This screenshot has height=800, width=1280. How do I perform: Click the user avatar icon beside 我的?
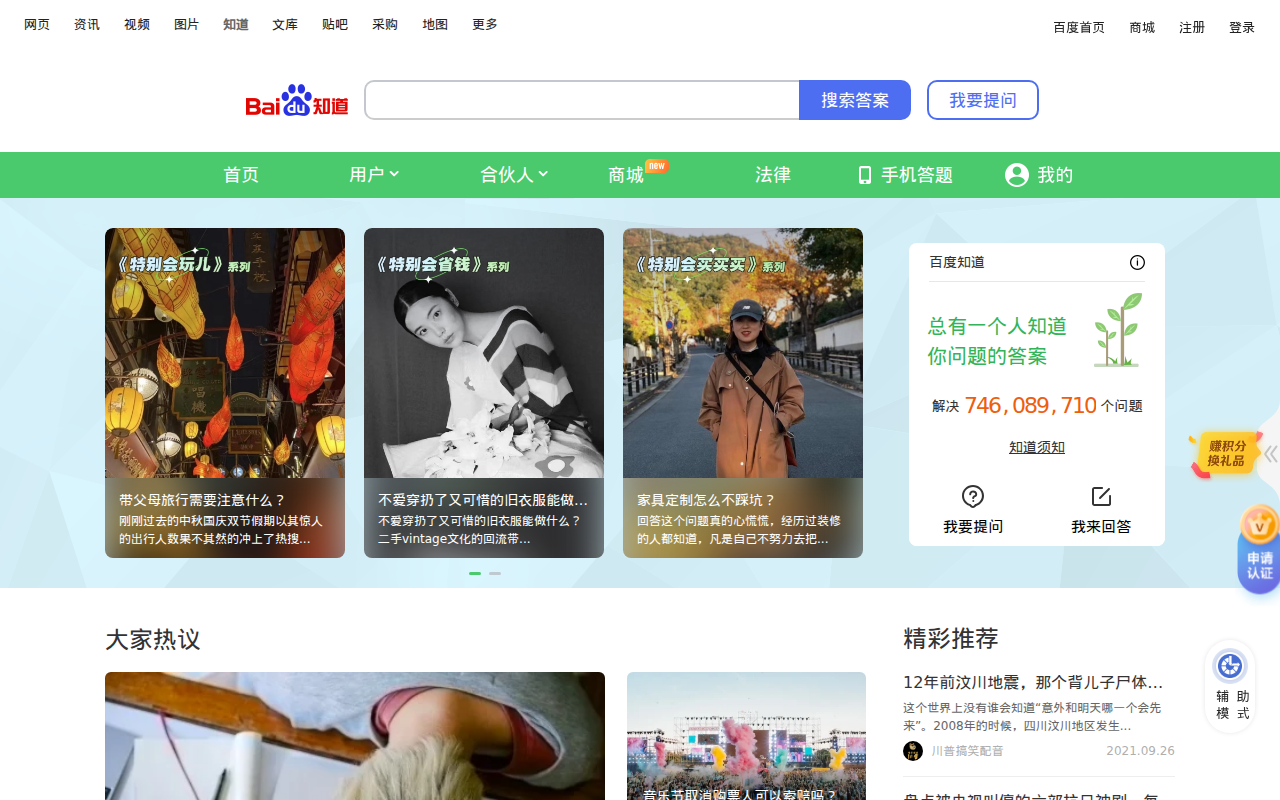[x=1016, y=174]
